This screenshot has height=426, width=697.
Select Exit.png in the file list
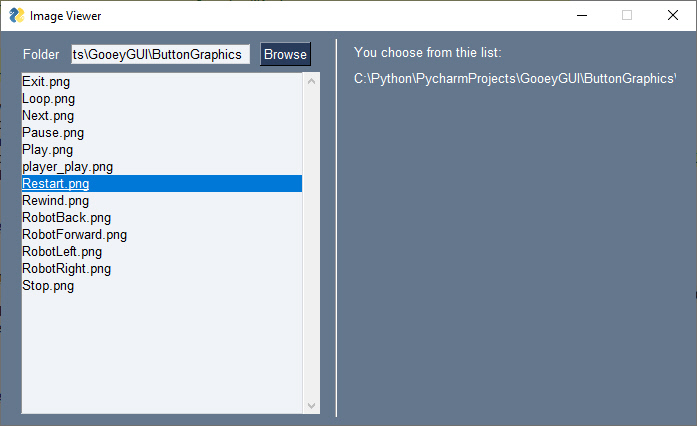(46, 82)
